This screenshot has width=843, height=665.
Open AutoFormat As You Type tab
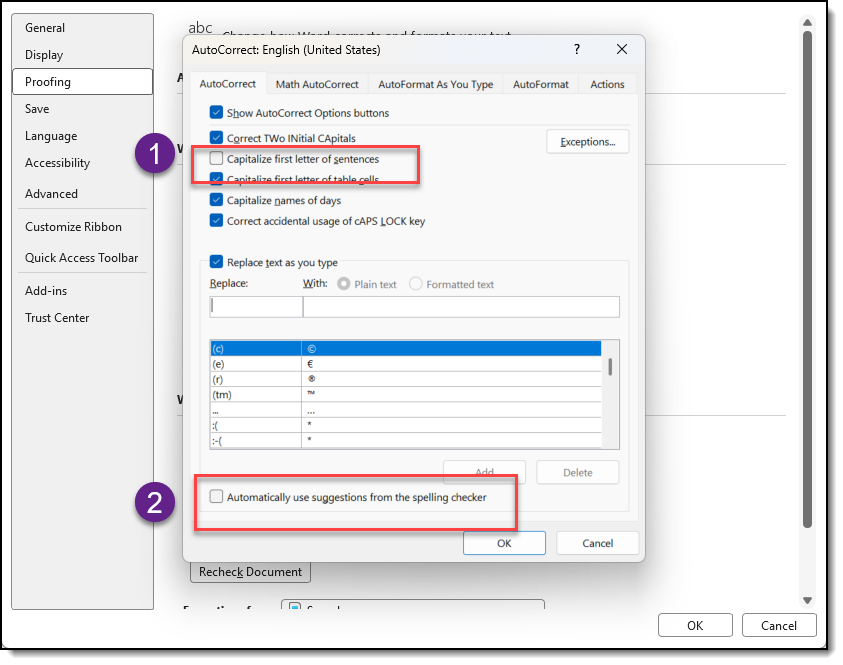[435, 85]
